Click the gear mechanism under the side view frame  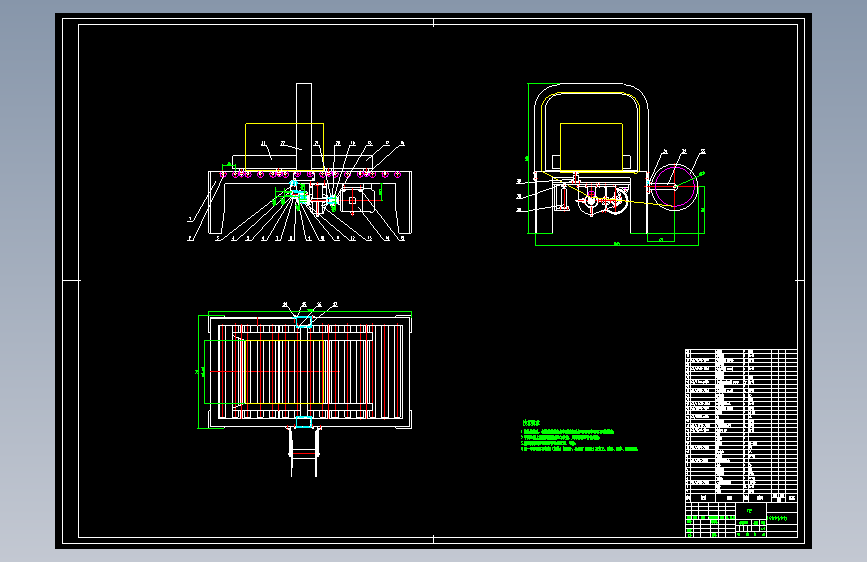[603, 199]
